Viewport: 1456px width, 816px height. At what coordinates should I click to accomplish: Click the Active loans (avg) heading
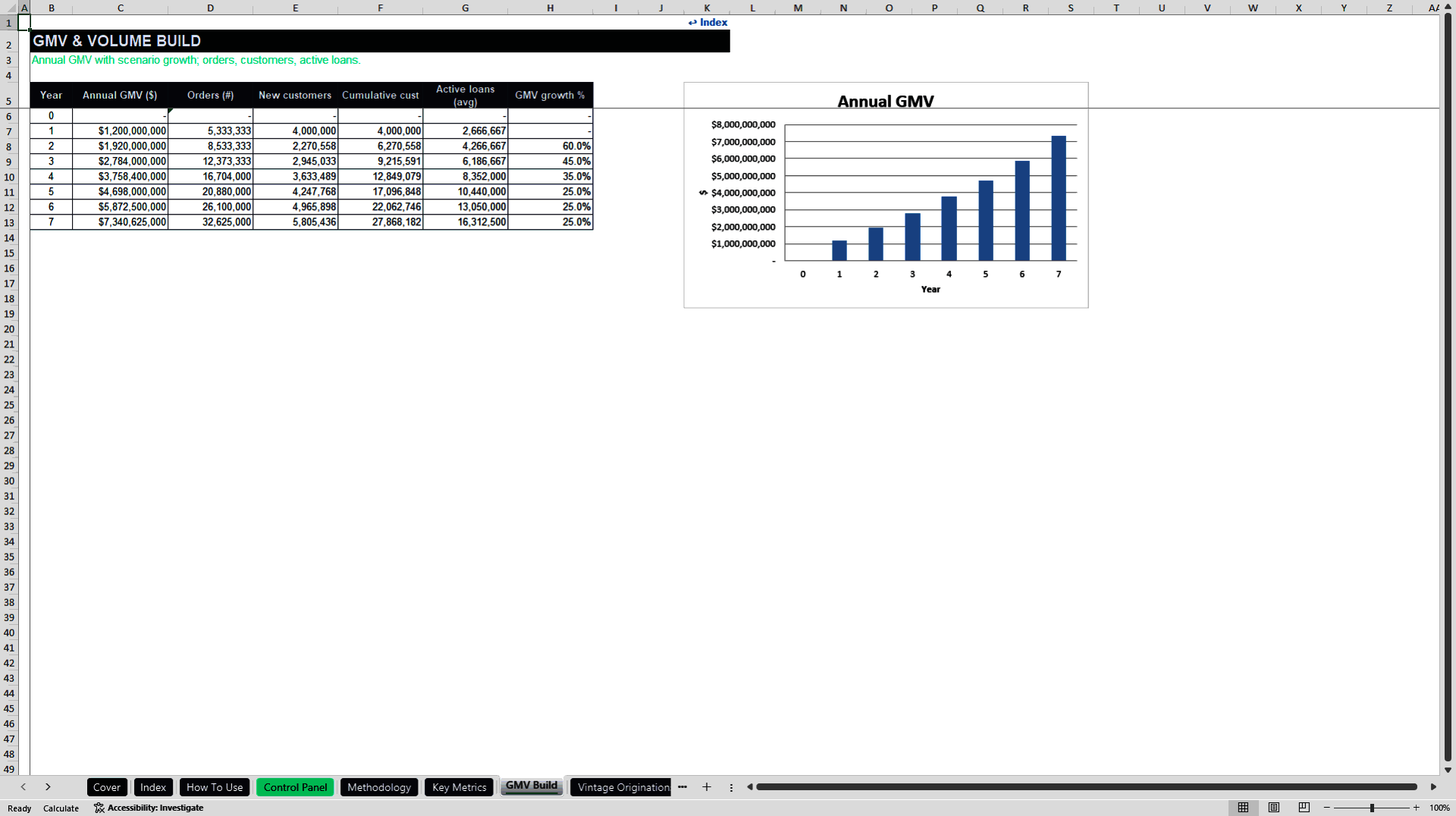[465, 95]
